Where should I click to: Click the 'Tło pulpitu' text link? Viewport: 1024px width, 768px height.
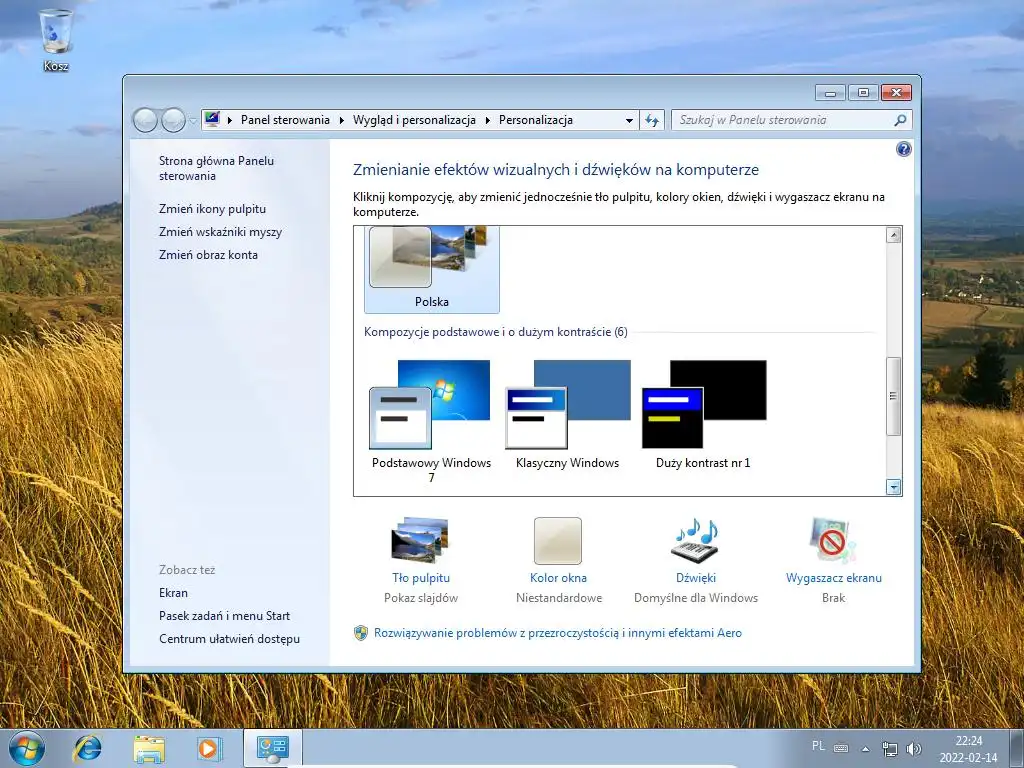(421, 578)
